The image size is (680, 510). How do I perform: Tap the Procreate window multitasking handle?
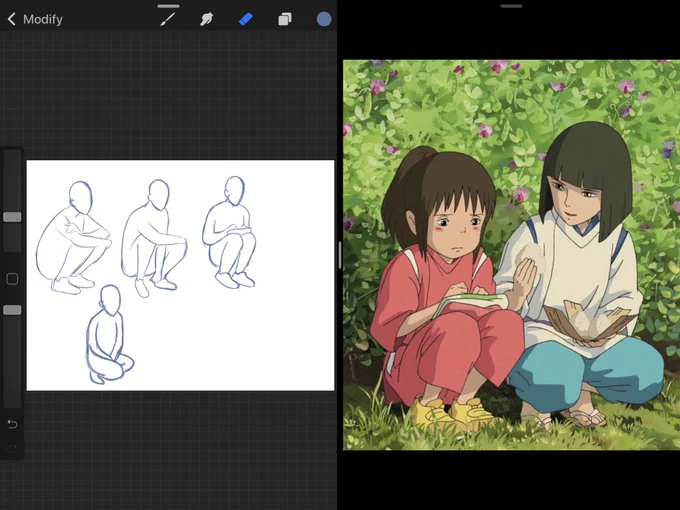pyautogui.click(x=168, y=6)
